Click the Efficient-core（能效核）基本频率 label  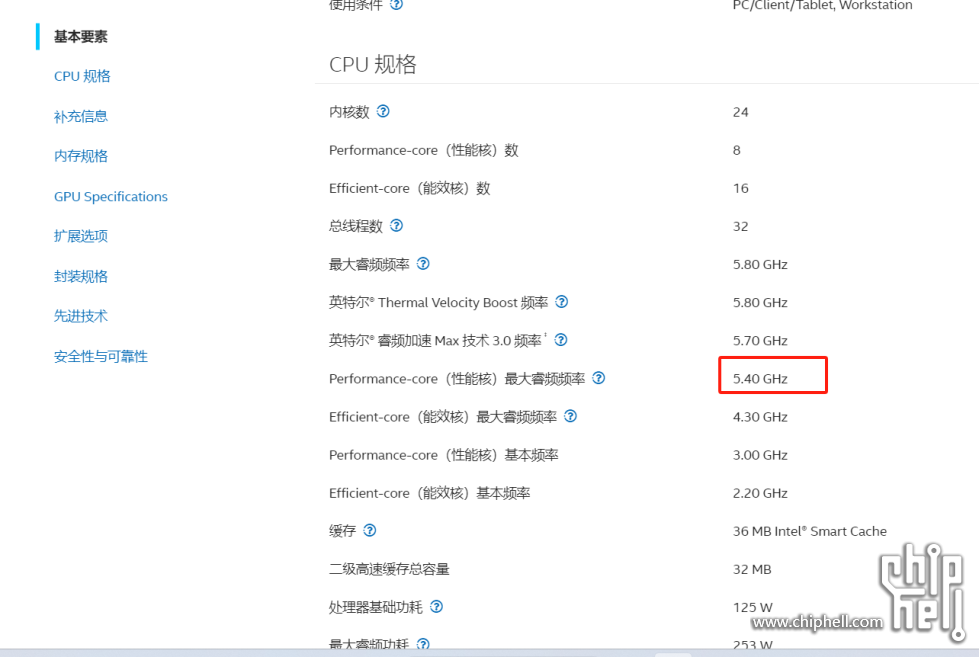pos(430,493)
